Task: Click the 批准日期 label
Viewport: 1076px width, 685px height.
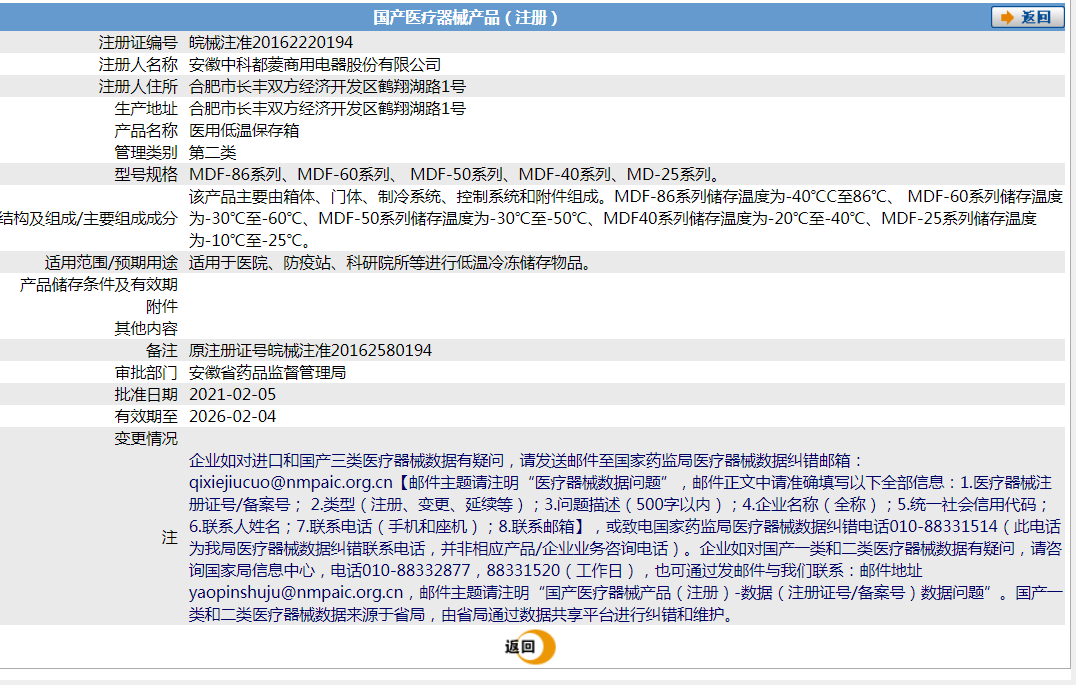Action: [x=146, y=394]
